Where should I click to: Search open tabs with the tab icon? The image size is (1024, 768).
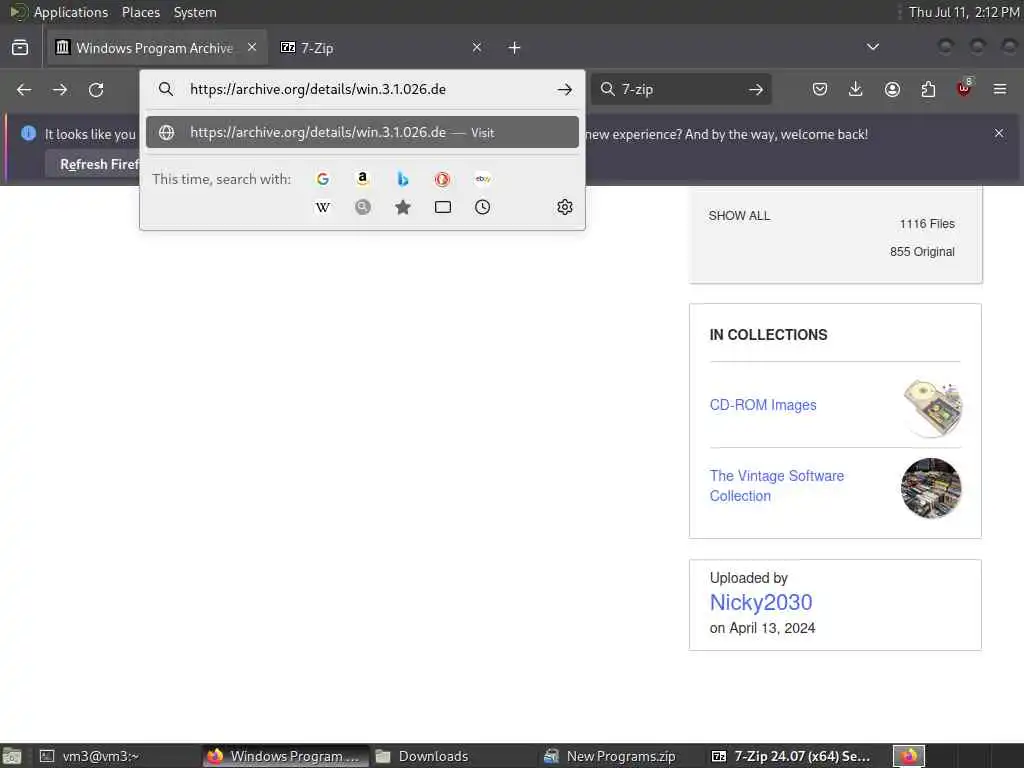[x=443, y=208]
